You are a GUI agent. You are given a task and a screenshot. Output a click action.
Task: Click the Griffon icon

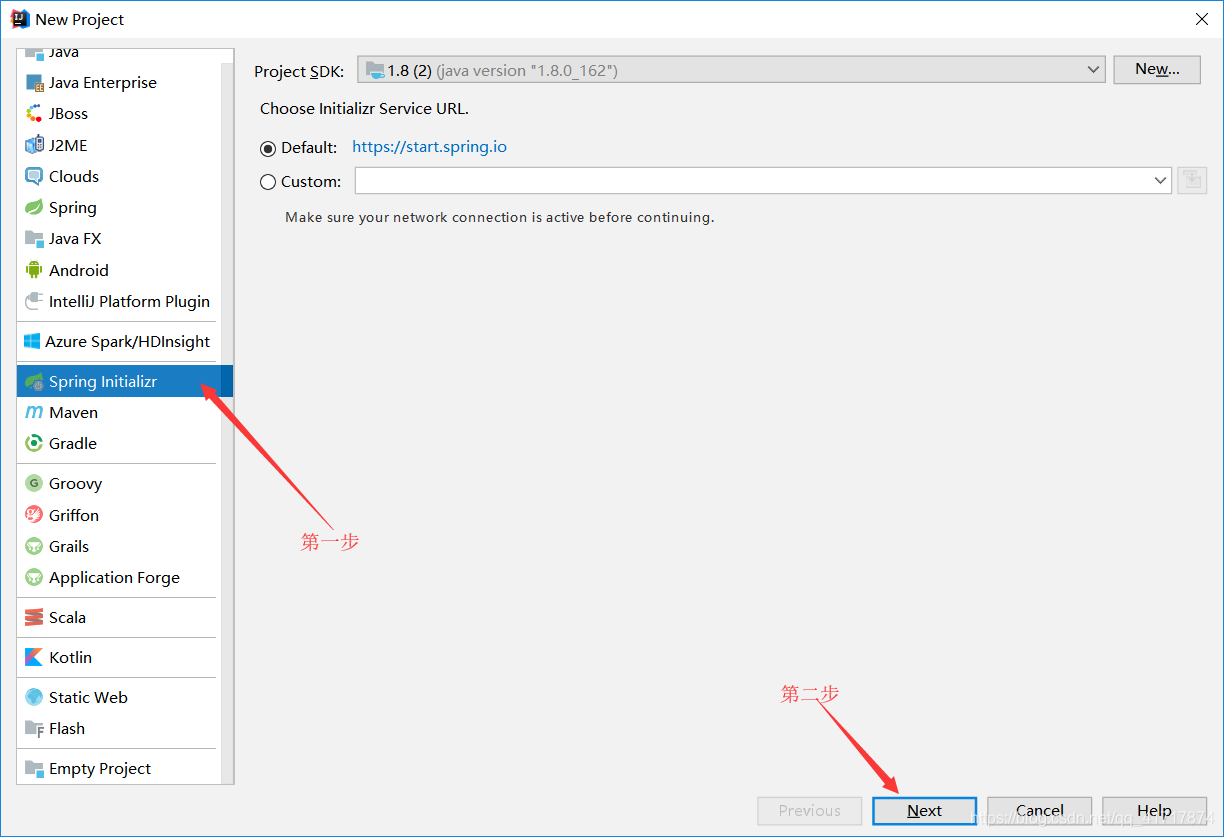pos(34,515)
